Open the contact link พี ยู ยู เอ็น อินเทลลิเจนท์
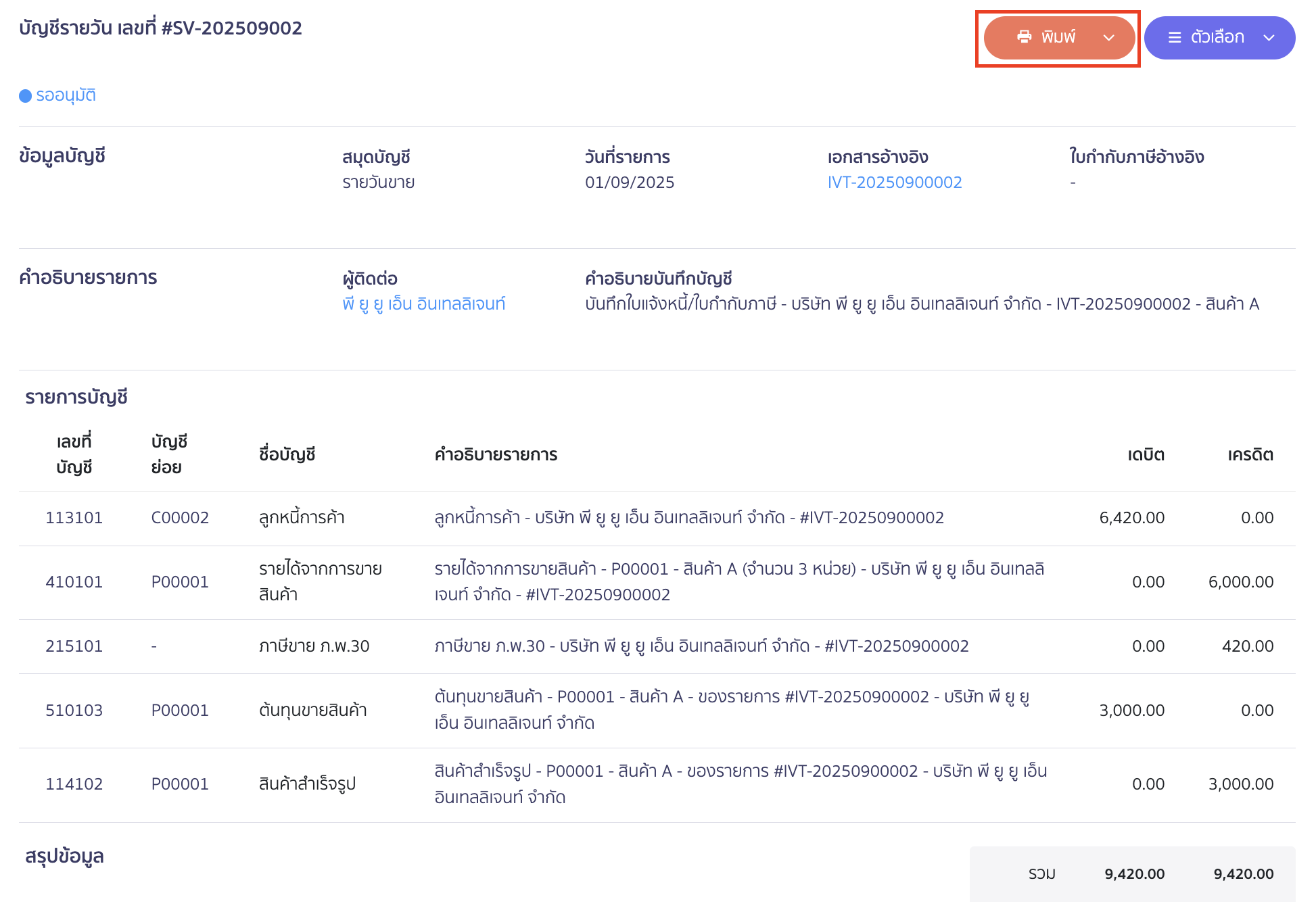The width and height of the screenshot is (1316, 914). point(424,304)
